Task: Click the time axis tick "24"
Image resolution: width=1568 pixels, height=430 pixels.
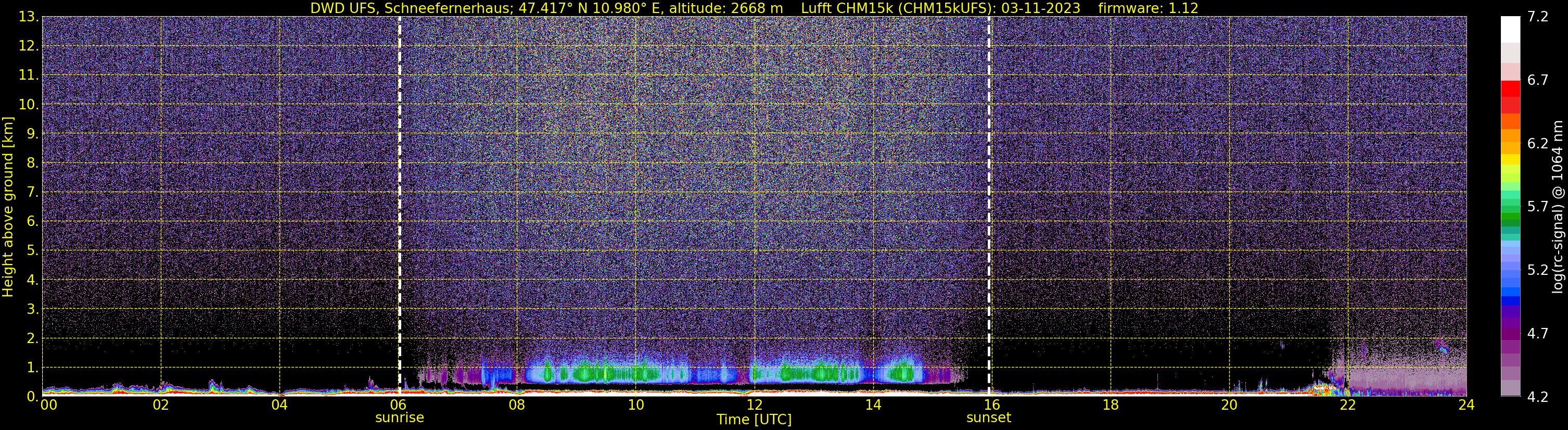Action: click(x=1467, y=406)
